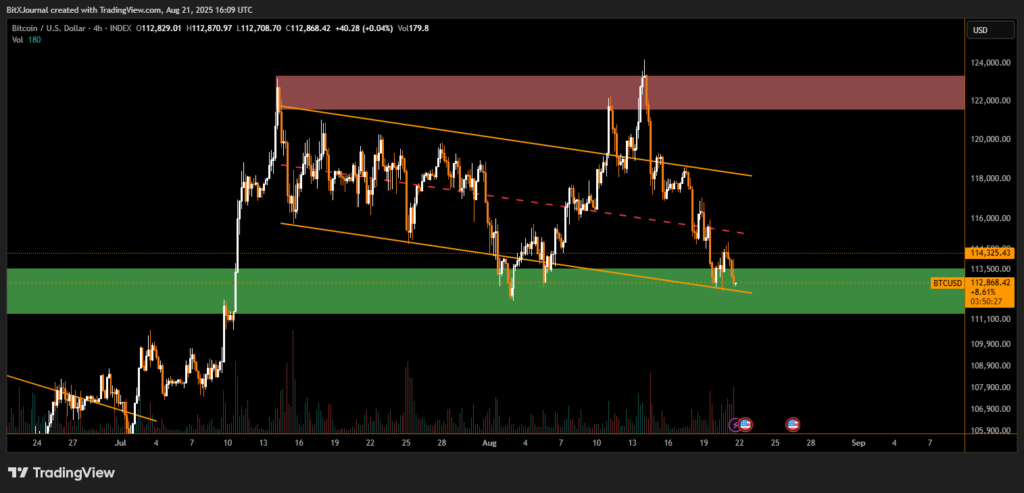
Task: Click the US flag event icon near 26
Action: click(793, 424)
